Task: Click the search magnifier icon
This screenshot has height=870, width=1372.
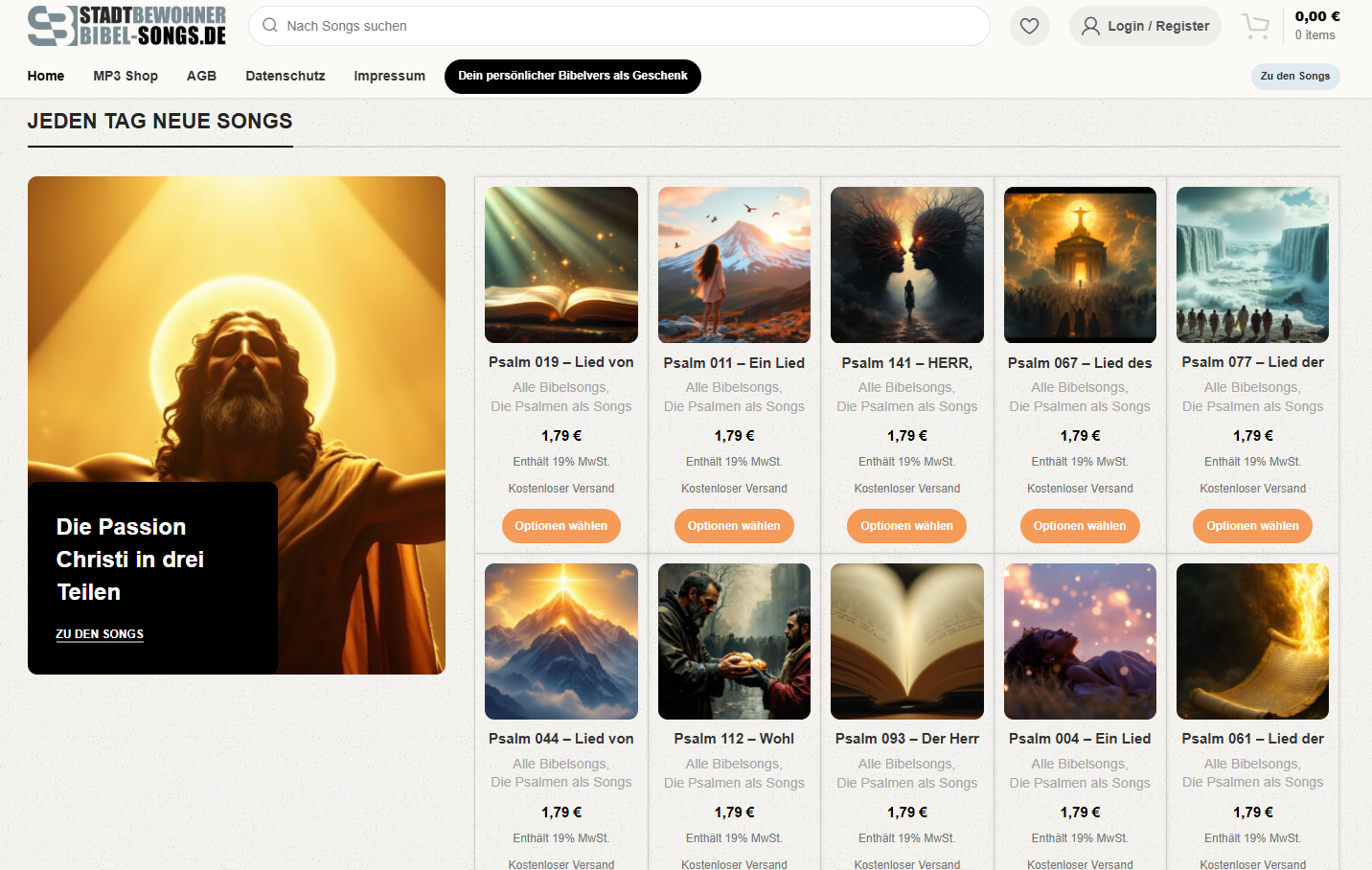Action: coord(270,26)
